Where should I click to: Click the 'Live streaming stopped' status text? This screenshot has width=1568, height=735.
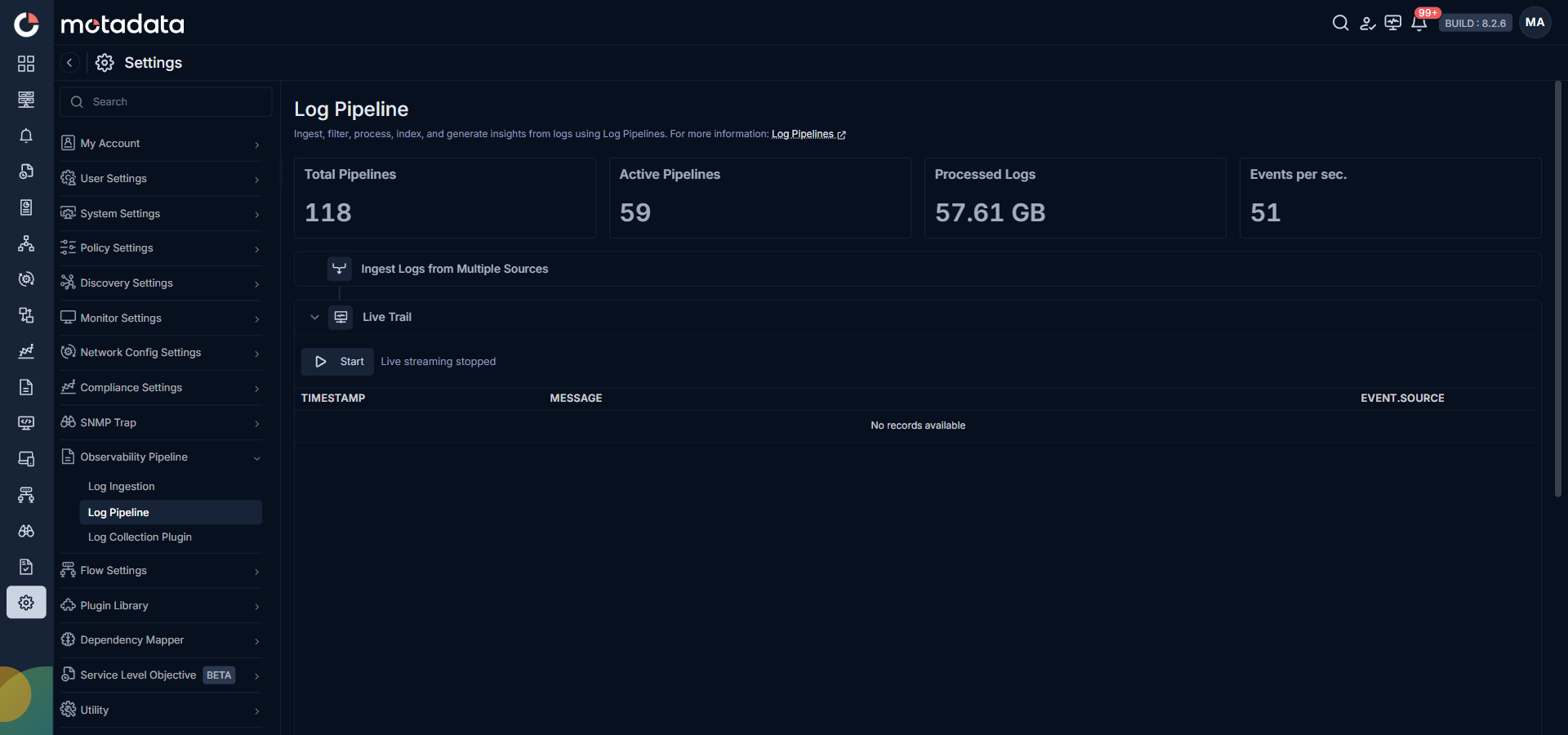pyautogui.click(x=439, y=362)
